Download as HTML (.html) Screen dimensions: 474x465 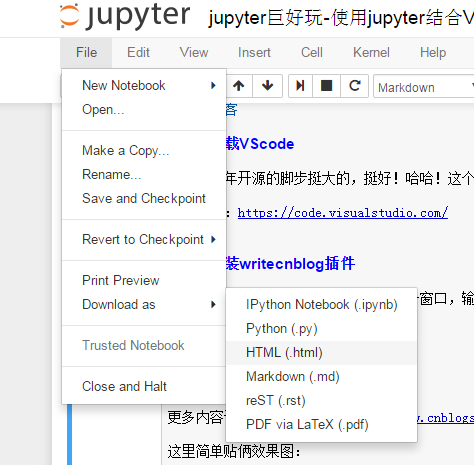321,353
